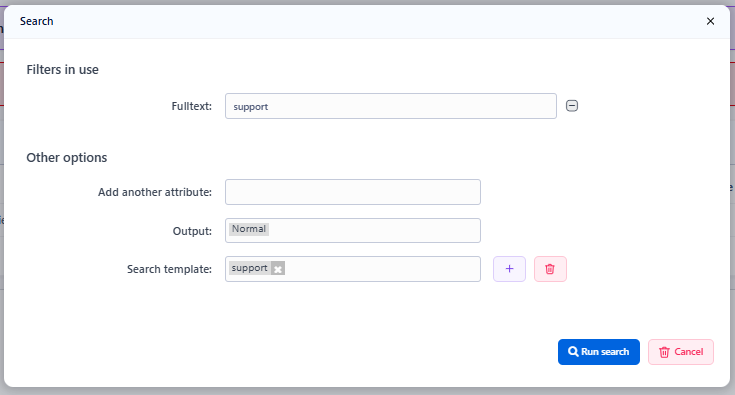Image resolution: width=735 pixels, height=395 pixels.
Task: Click the 'Add another attribute:' label
Action: (x=155, y=192)
